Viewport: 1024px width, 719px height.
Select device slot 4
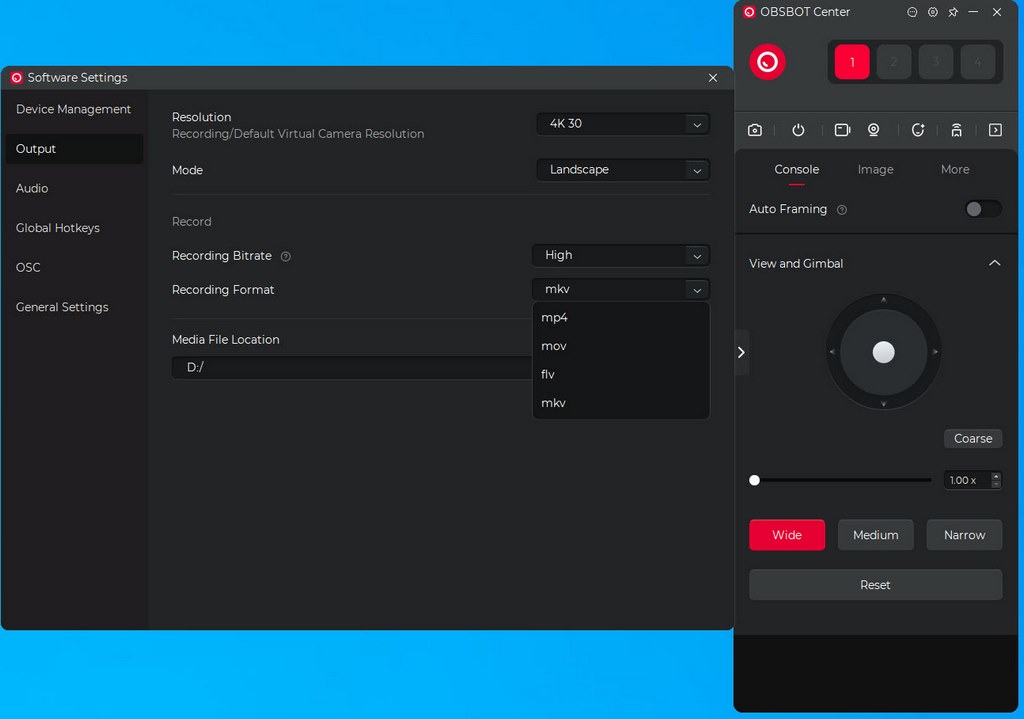[977, 62]
